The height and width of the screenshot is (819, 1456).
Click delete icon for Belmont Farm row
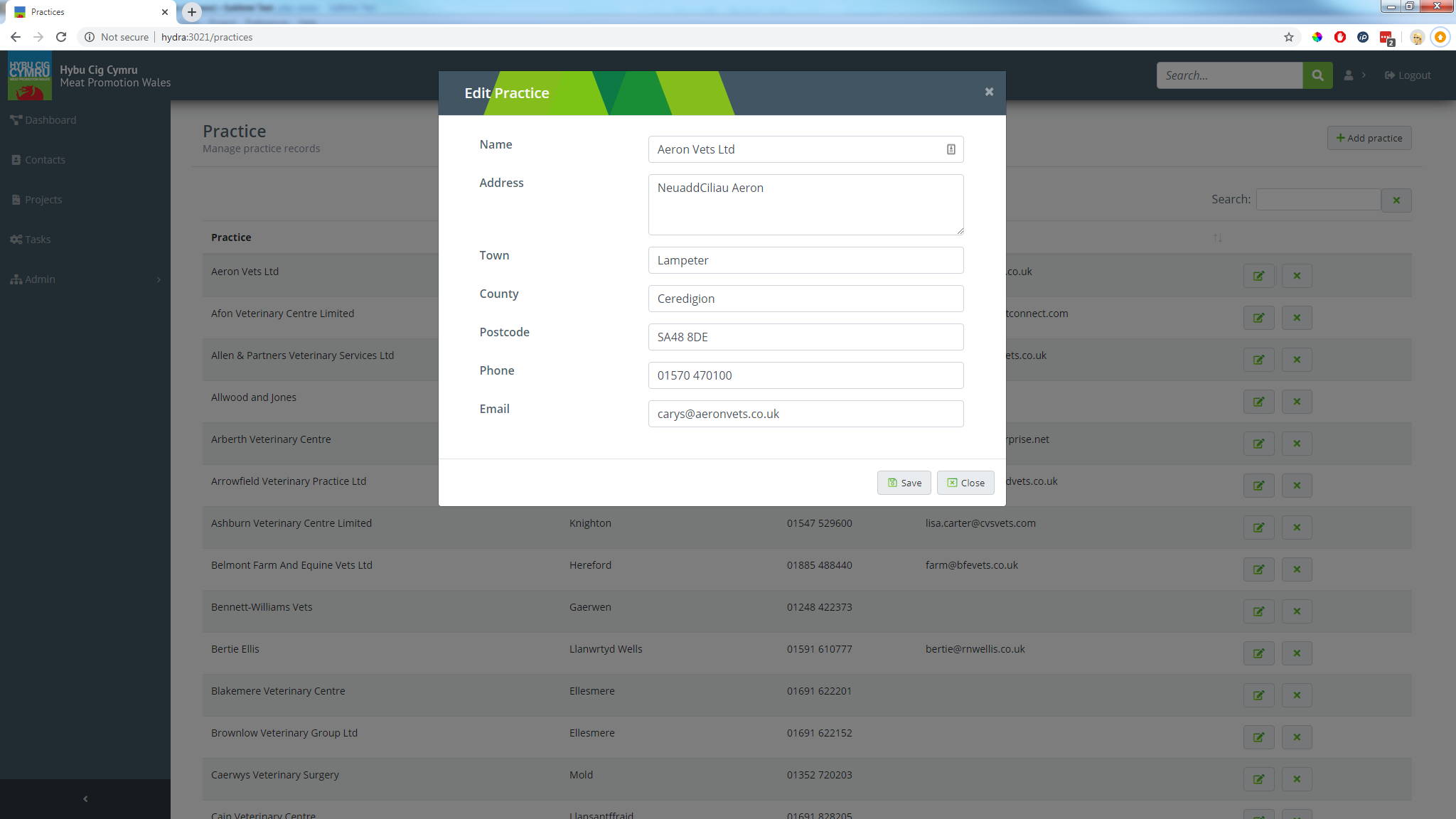coord(1297,569)
